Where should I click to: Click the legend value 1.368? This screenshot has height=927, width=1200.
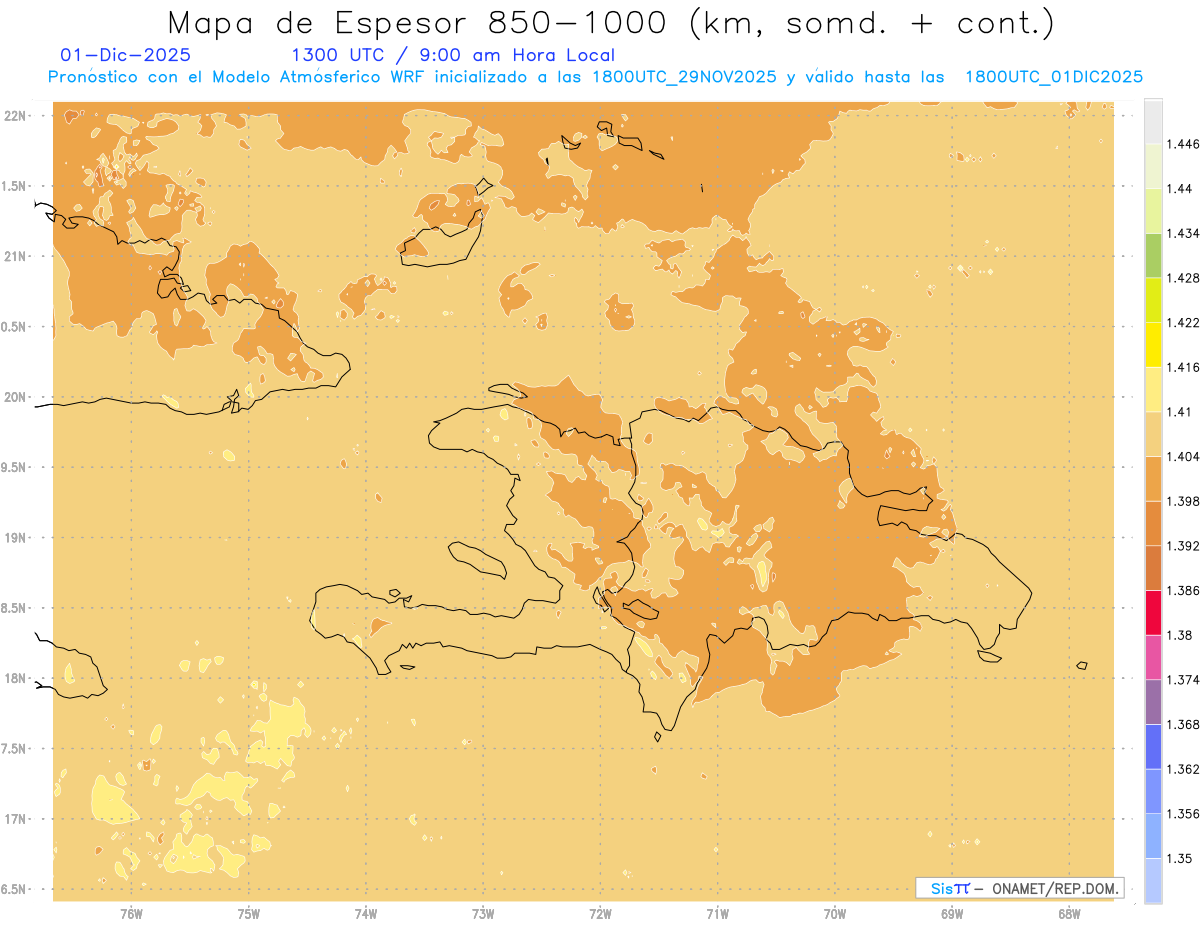point(1183,725)
